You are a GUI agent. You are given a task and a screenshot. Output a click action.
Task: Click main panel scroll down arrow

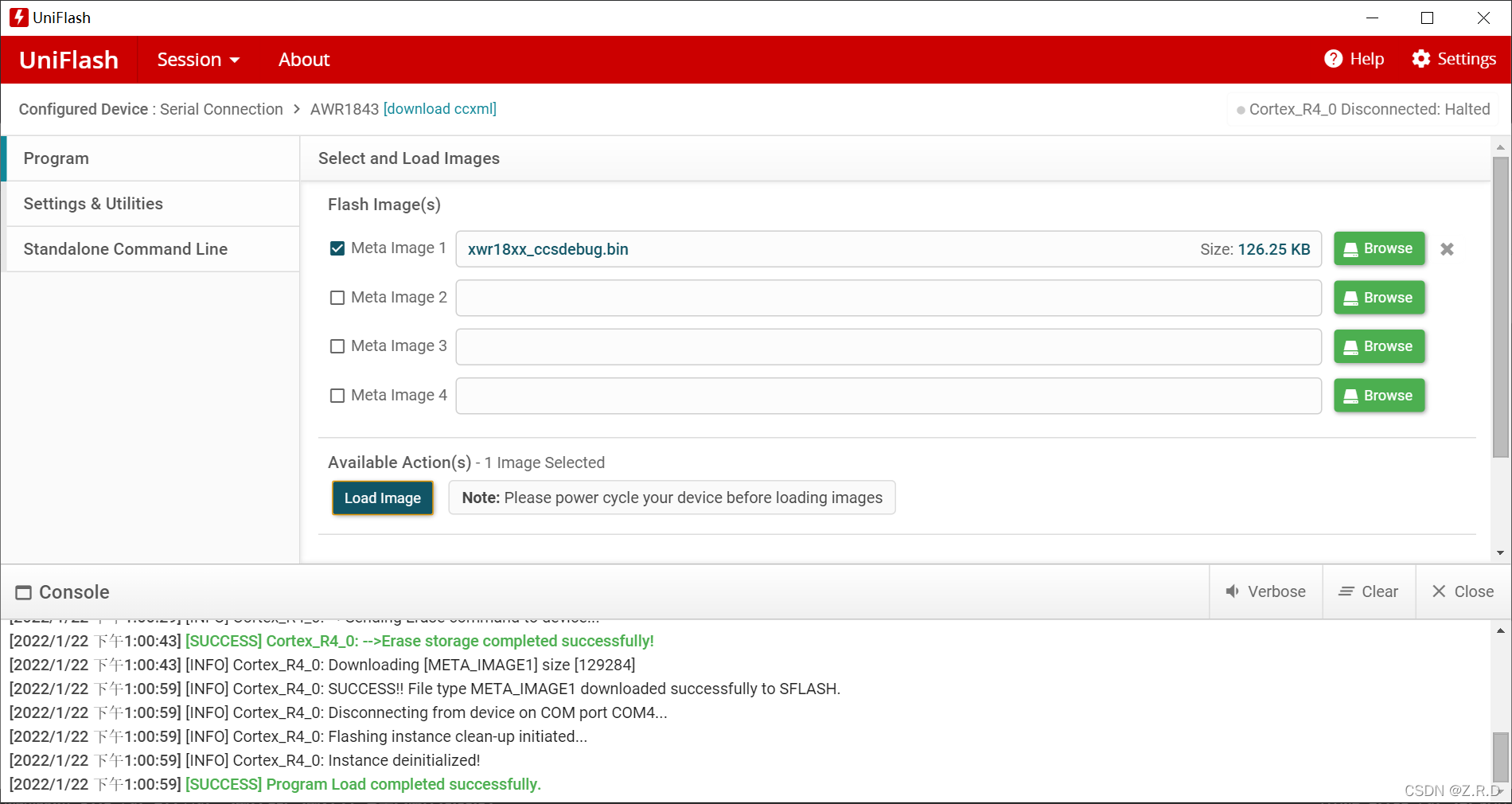click(1501, 553)
